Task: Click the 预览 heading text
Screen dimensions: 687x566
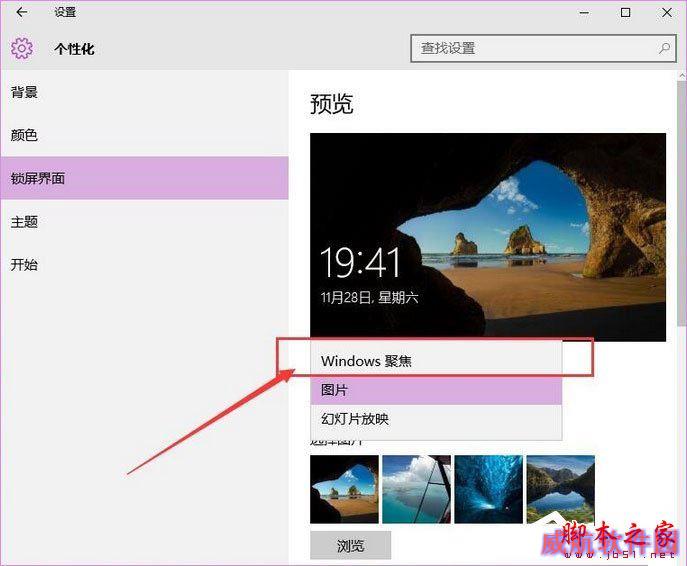Action: tap(332, 104)
